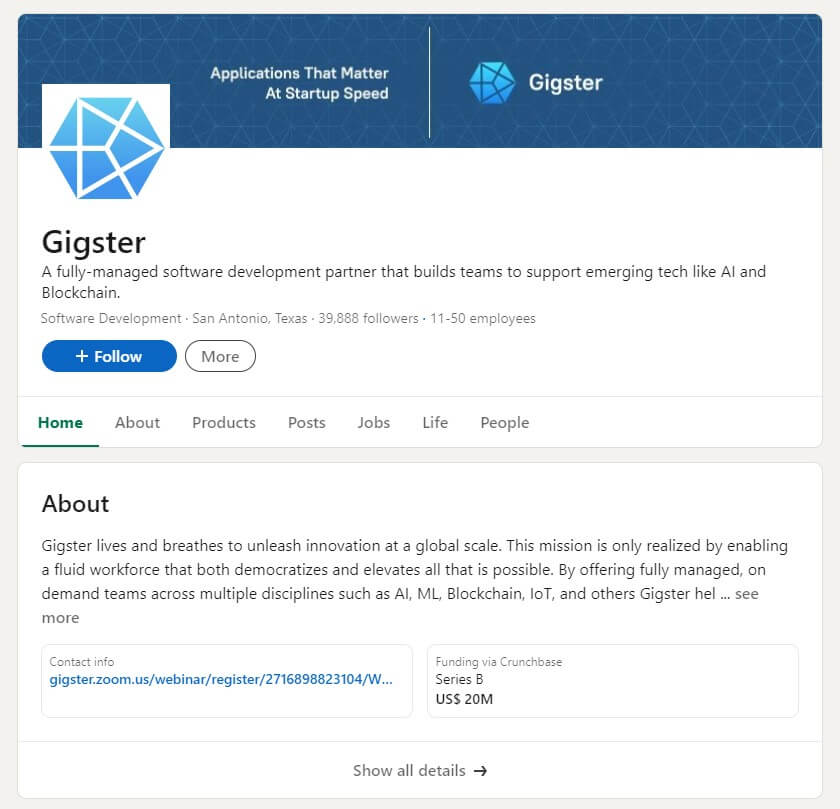Click the banner tagline Applications That Matter
Screen dimensions: 840x809
point(299,73)
